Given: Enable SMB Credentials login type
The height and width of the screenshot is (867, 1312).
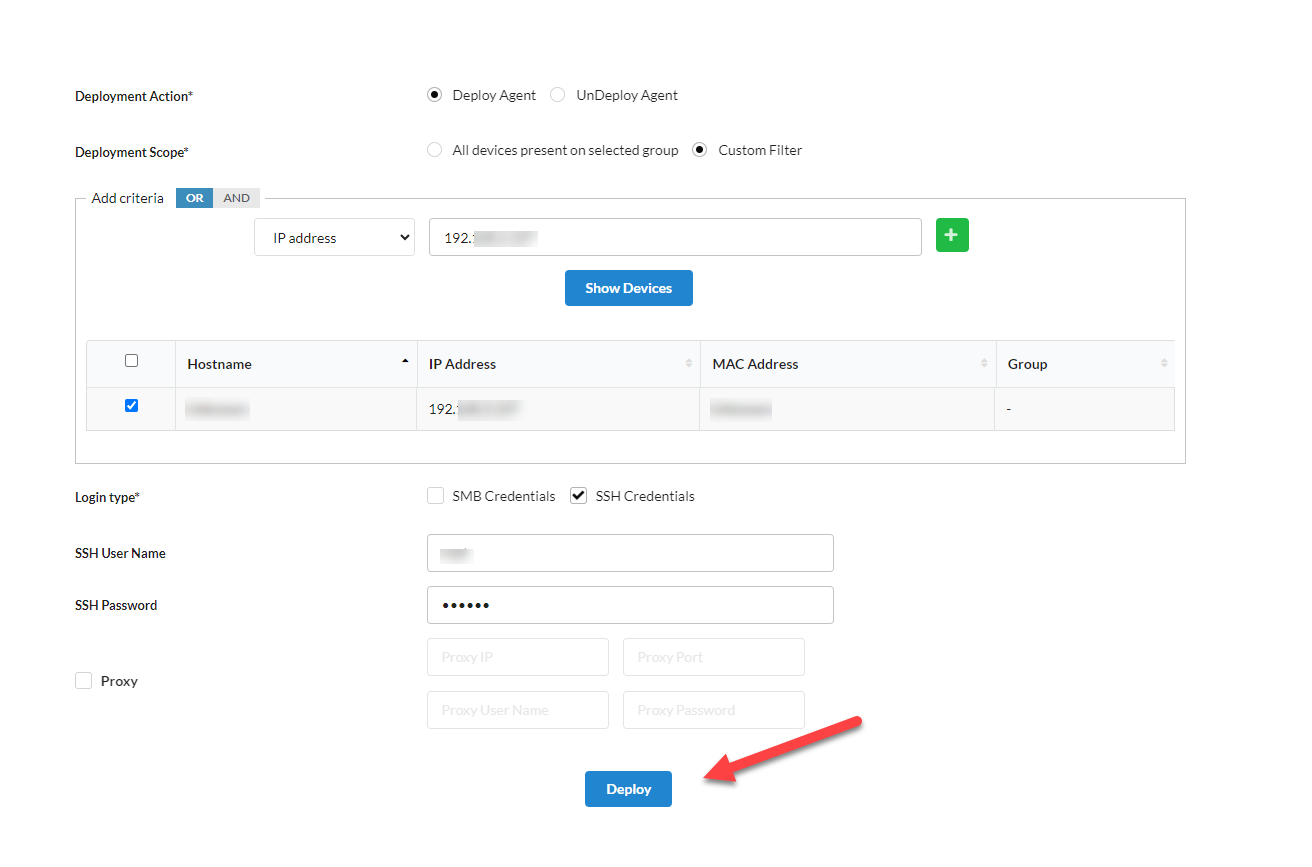Looking at the screenshot, I should point(435,495).
